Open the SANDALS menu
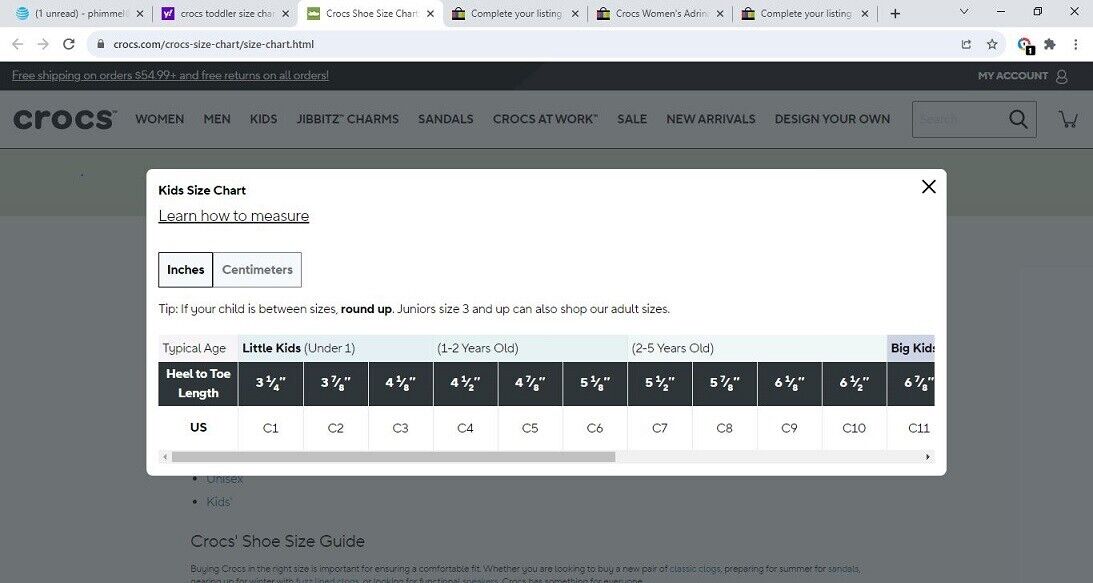Screen dimensions: 1093x583 pos(445,119)
